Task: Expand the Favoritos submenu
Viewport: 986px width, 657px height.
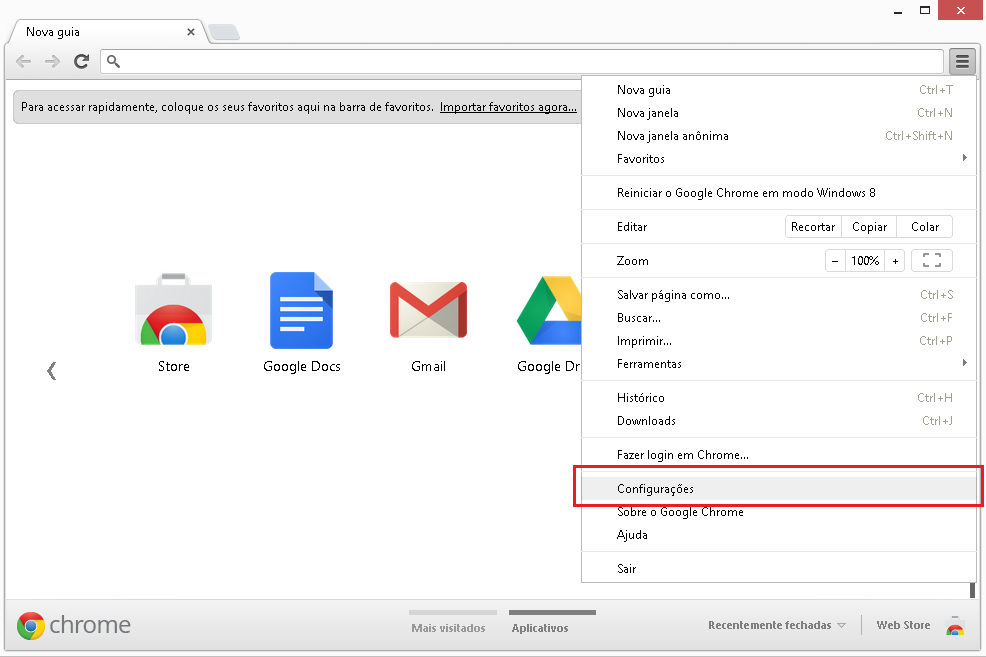Action: point(778,159)
